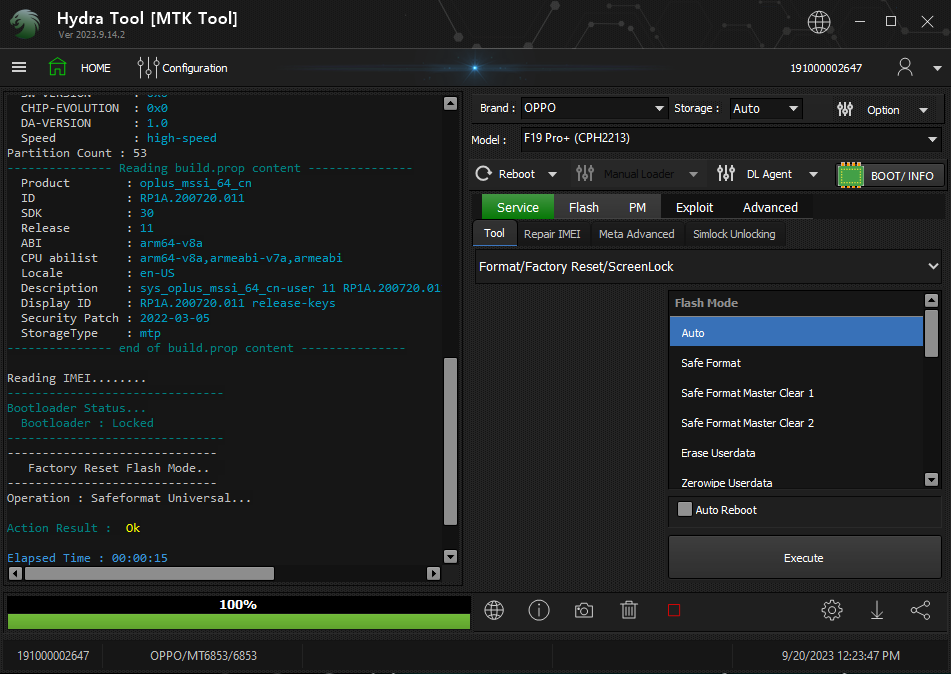Switch to the Service tab

517,207
